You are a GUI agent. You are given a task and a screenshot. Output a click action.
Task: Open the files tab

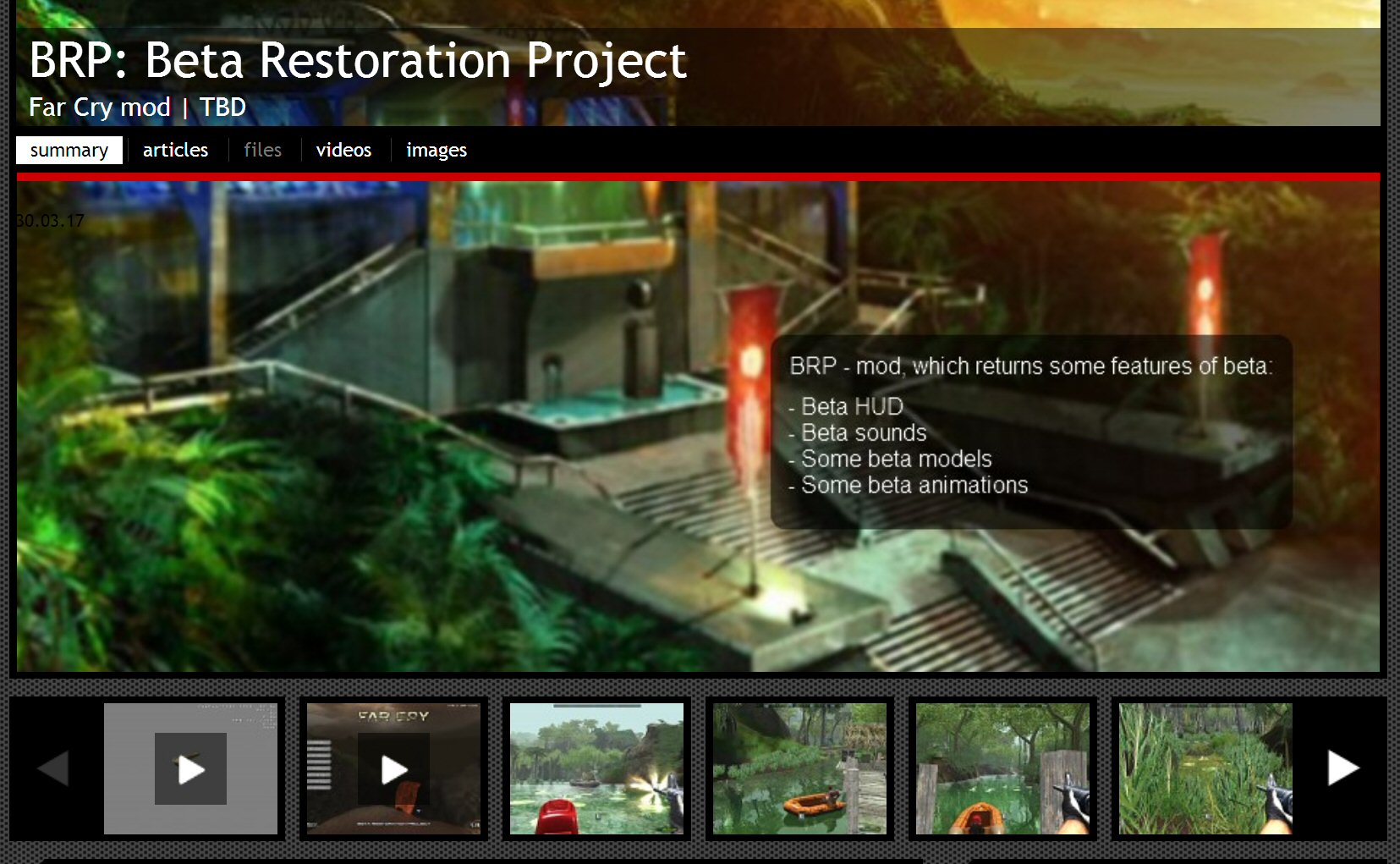point(262,150)
